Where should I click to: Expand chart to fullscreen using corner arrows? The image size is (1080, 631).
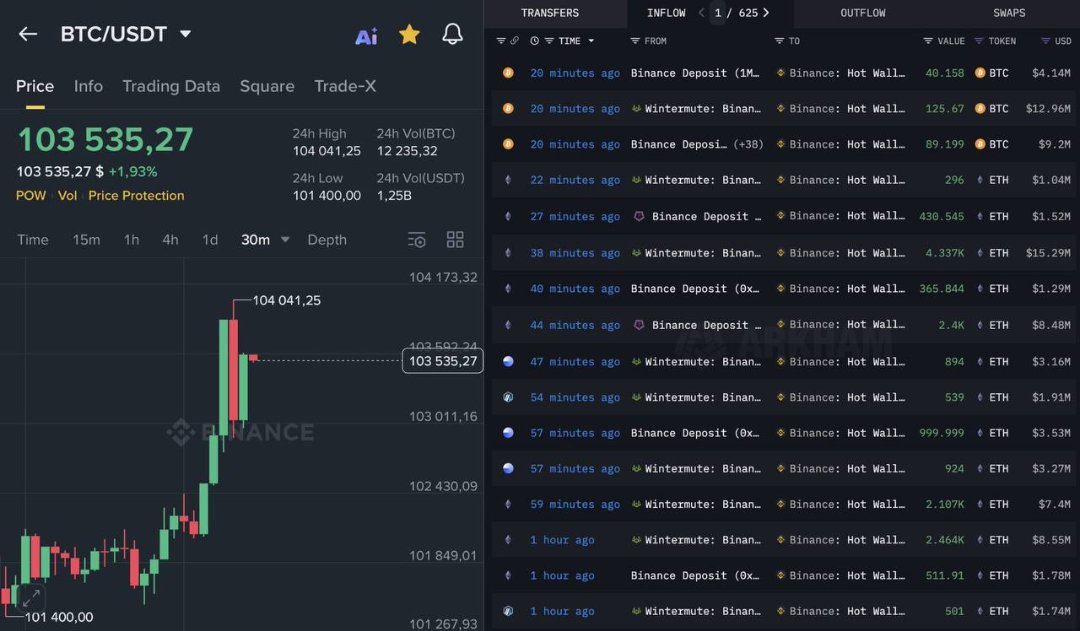coord(31,597)
